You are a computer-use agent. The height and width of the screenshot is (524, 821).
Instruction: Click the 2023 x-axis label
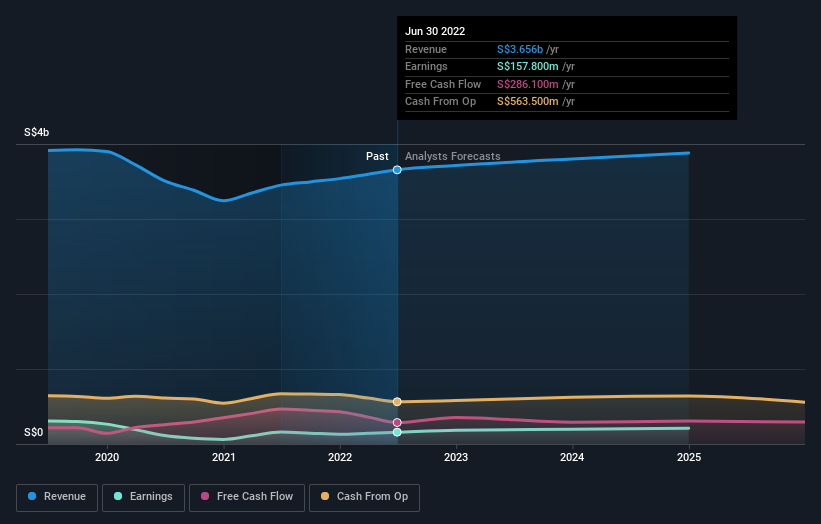[456, 457]
